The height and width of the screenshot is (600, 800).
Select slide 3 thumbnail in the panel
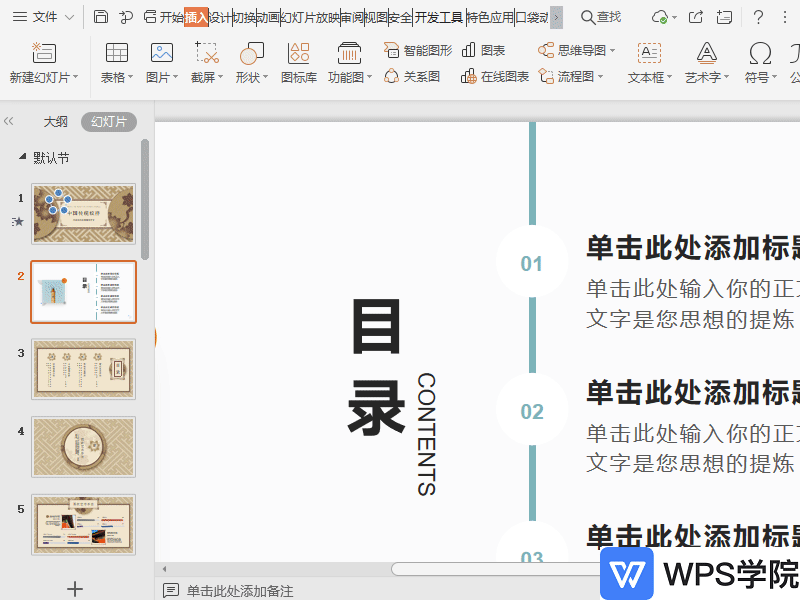point(83,369)
